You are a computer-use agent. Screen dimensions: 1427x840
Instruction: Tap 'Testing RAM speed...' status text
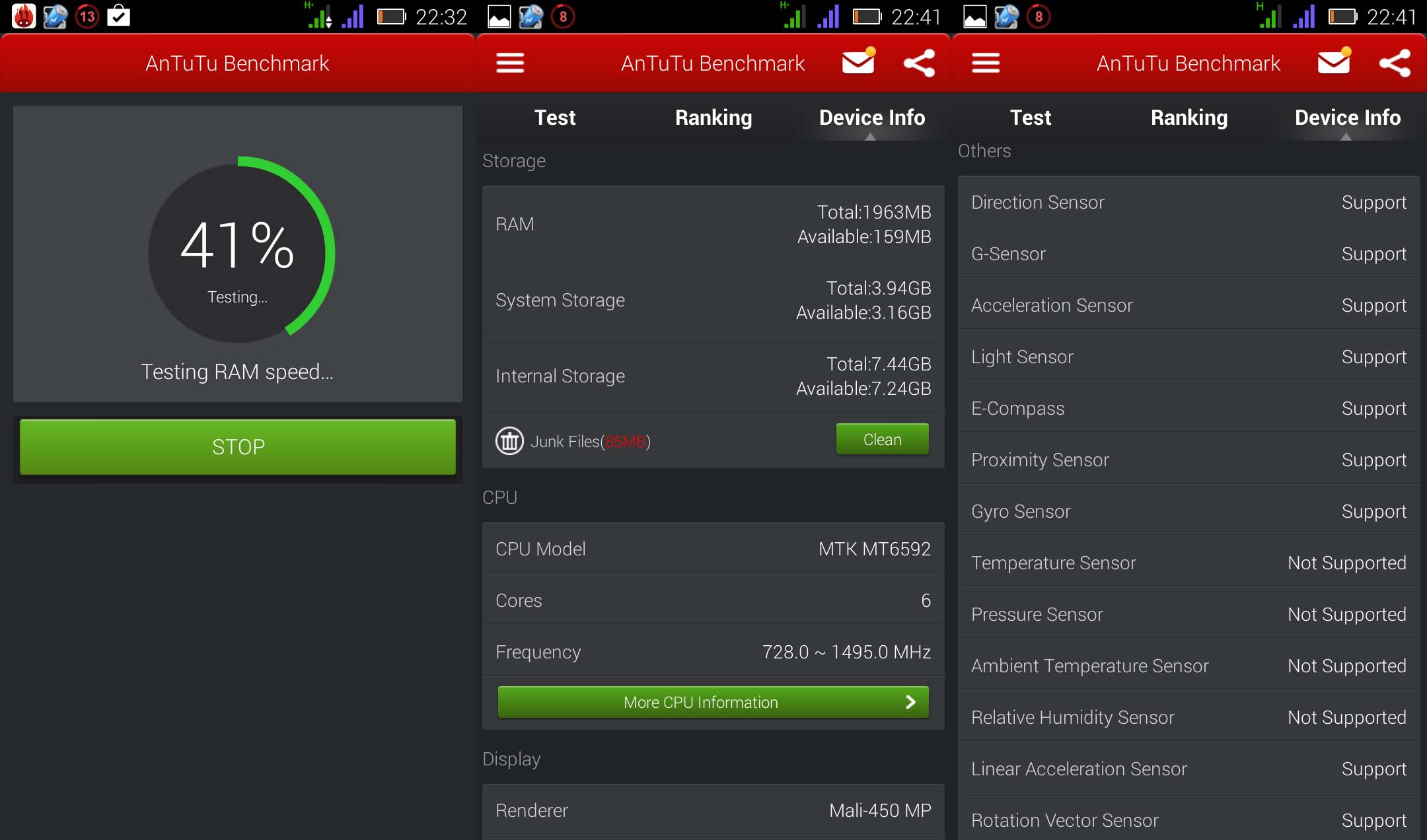237,372
